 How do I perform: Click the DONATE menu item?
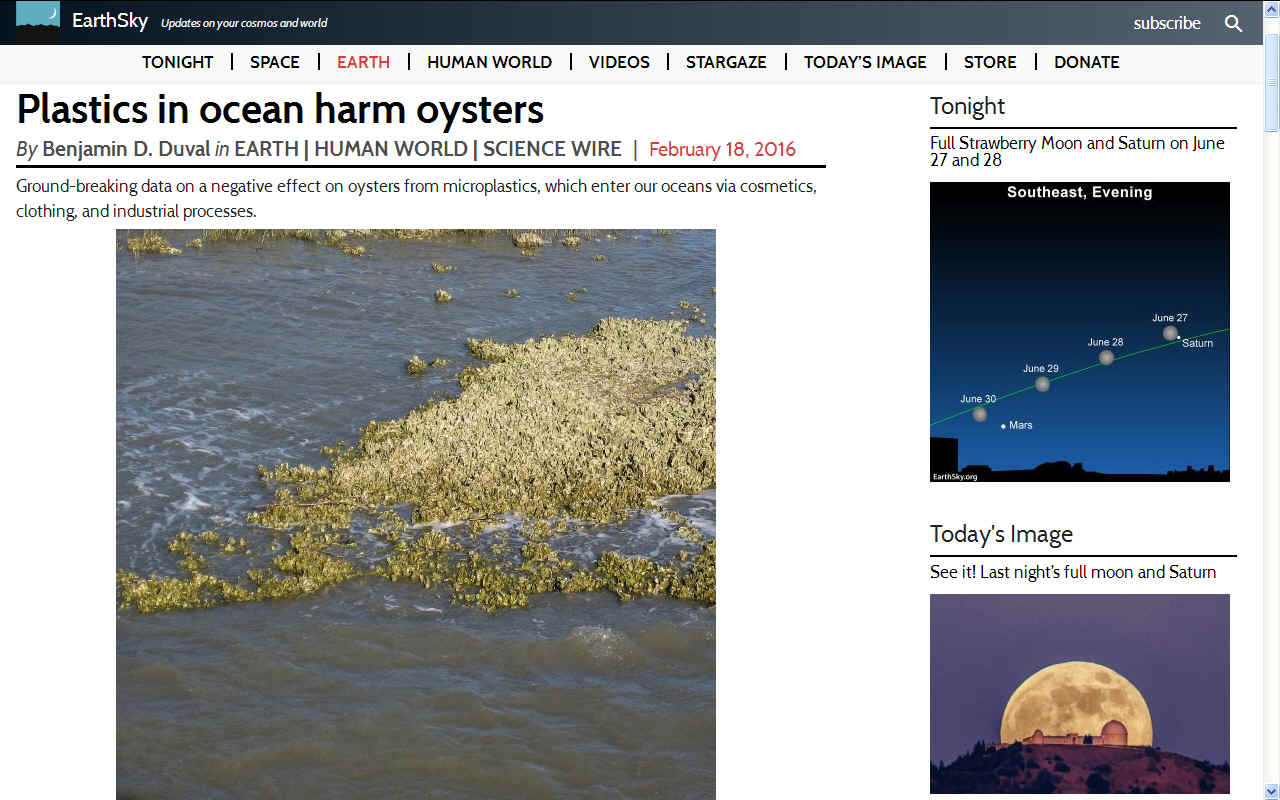point(1087,62)
